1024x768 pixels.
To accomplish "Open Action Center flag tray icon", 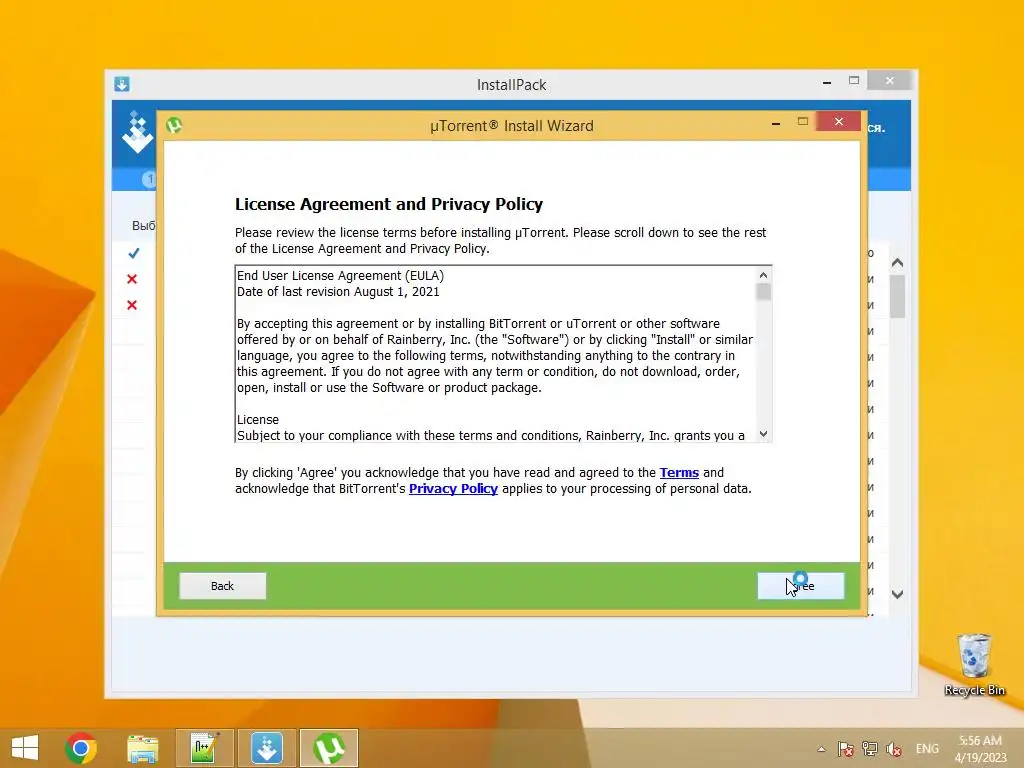I will (846, 749).
